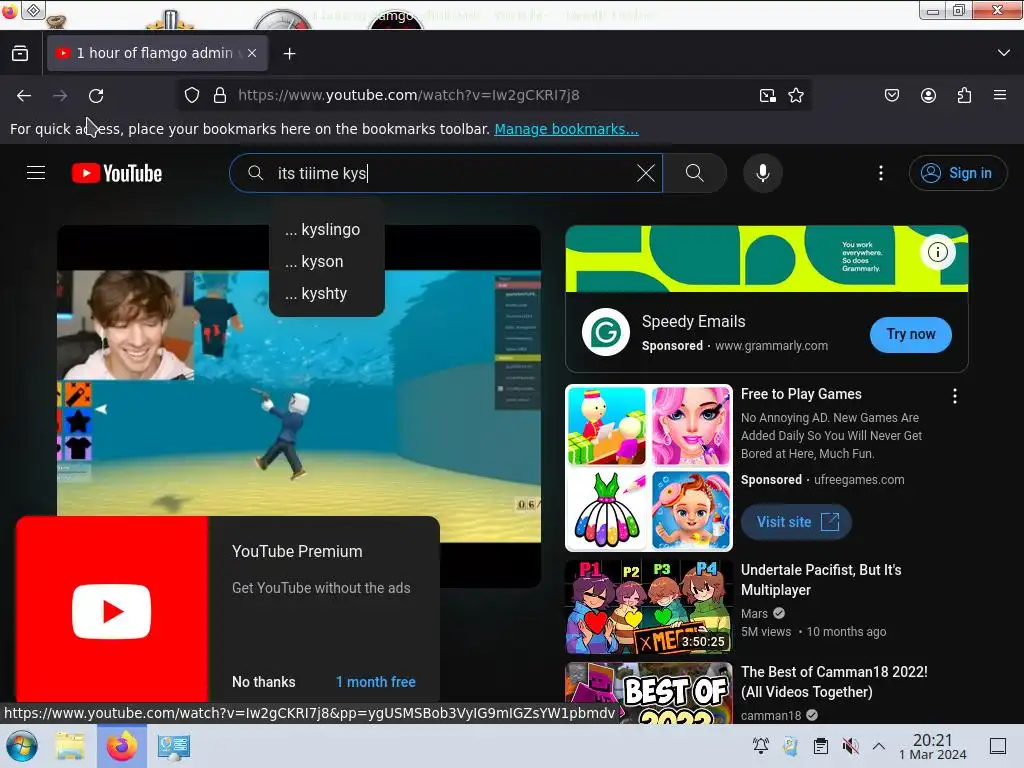Screen dimensions: 1024x768
Task: Open ad info icon on Grammarly banner
Action: [938, 252]
